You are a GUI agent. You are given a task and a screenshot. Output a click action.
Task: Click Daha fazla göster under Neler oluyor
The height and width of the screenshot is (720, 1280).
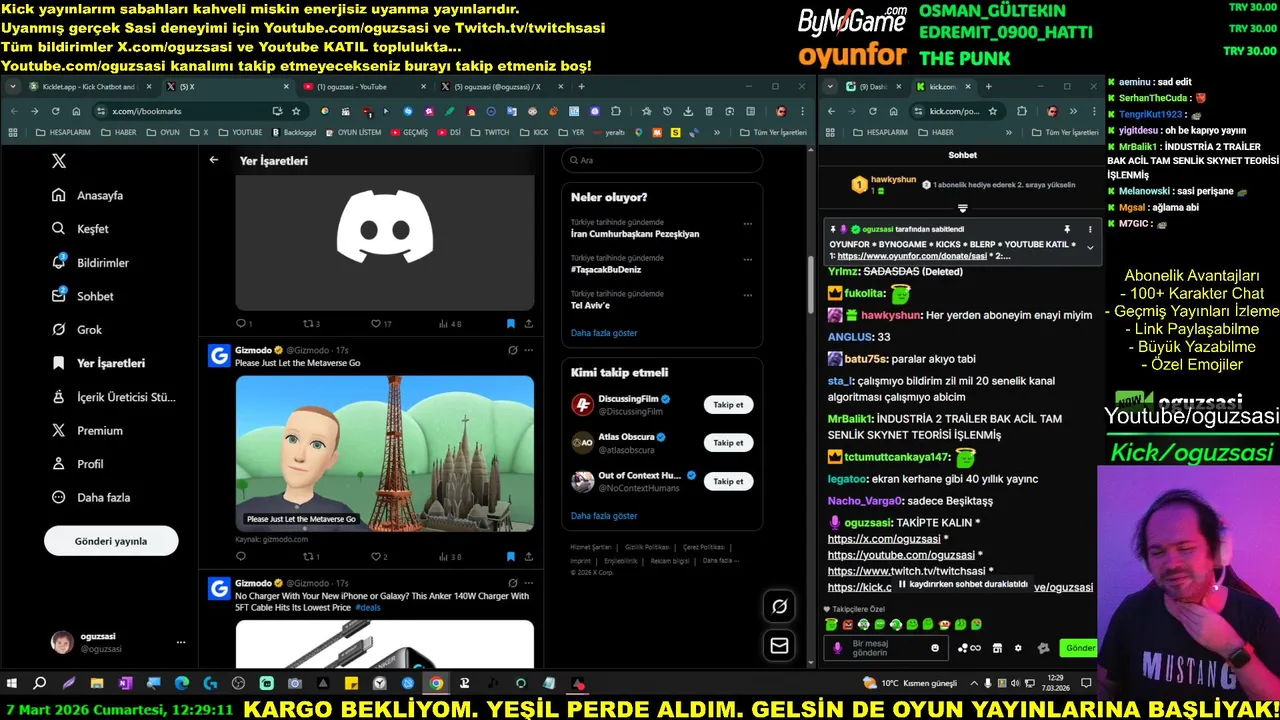tap(604, 333)
